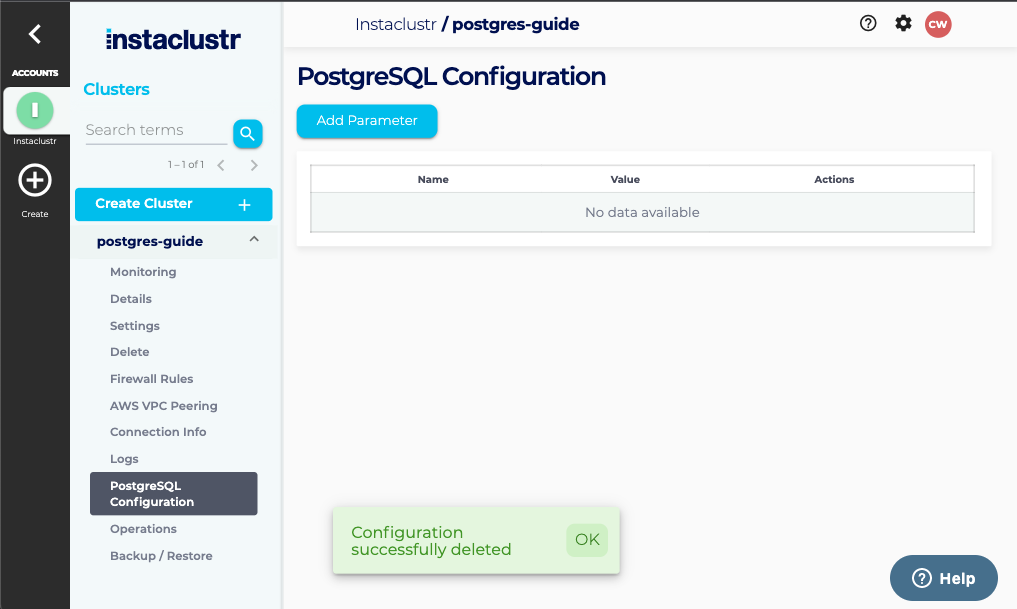Go to the next clusters page
This screenshot has width=1017, height=609.
click(x=254, y=165)
